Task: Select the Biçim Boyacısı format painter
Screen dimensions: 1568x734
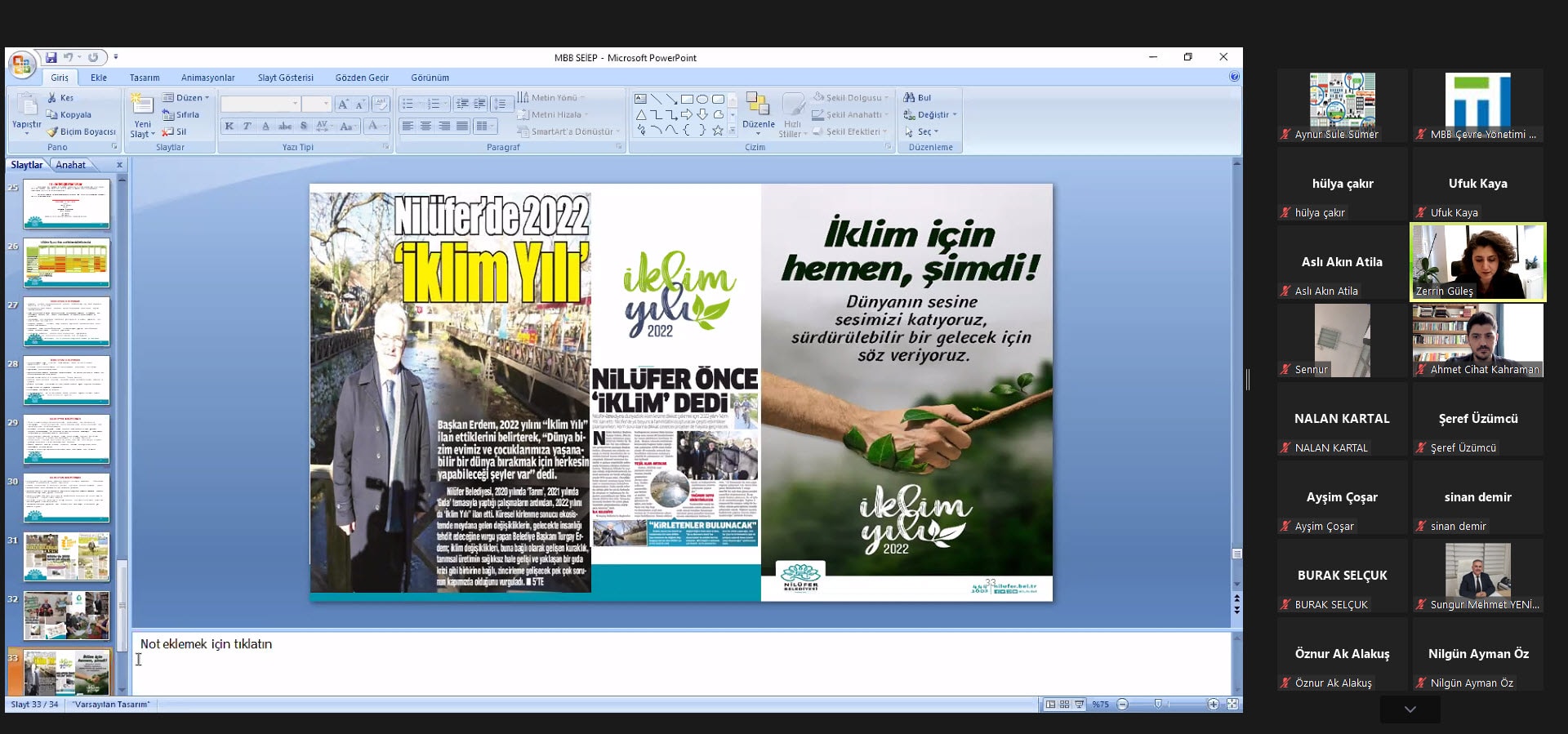Action: click(81, 131)
